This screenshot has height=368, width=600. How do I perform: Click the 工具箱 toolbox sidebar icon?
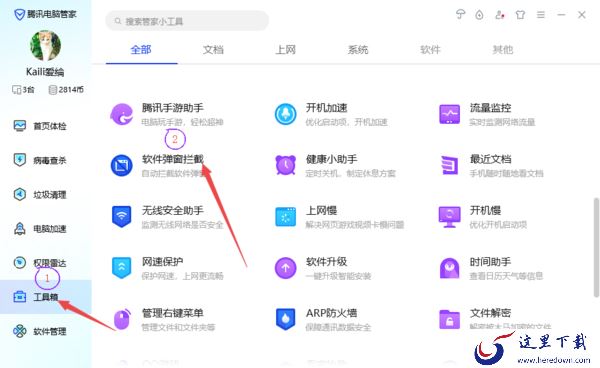click(20, 297)
